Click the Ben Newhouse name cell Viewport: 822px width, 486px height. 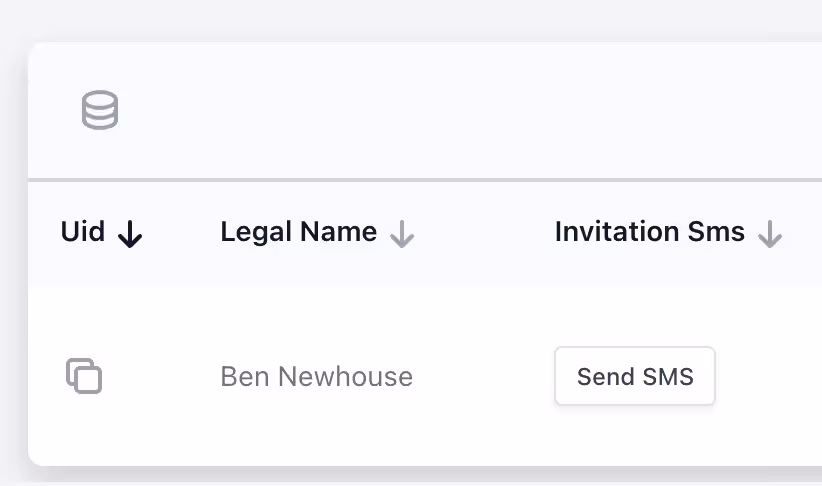(x=317, y=376)
